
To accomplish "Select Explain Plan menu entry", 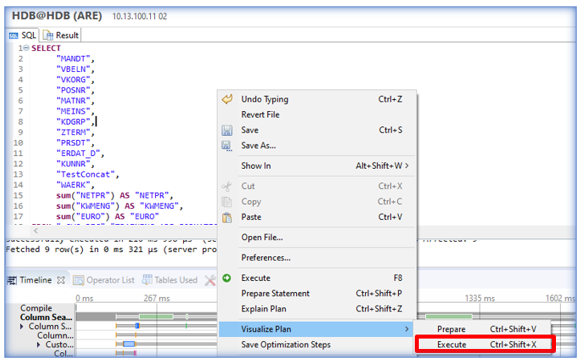I will pyautogui.click(x=317, y=309).
